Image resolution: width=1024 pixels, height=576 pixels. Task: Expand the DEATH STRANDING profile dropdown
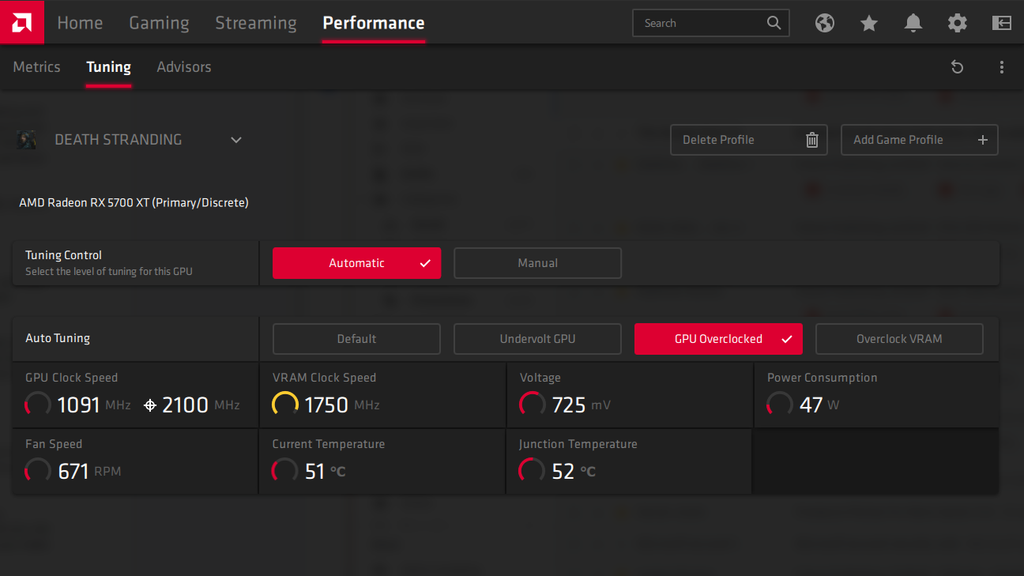tap(235, 140)
